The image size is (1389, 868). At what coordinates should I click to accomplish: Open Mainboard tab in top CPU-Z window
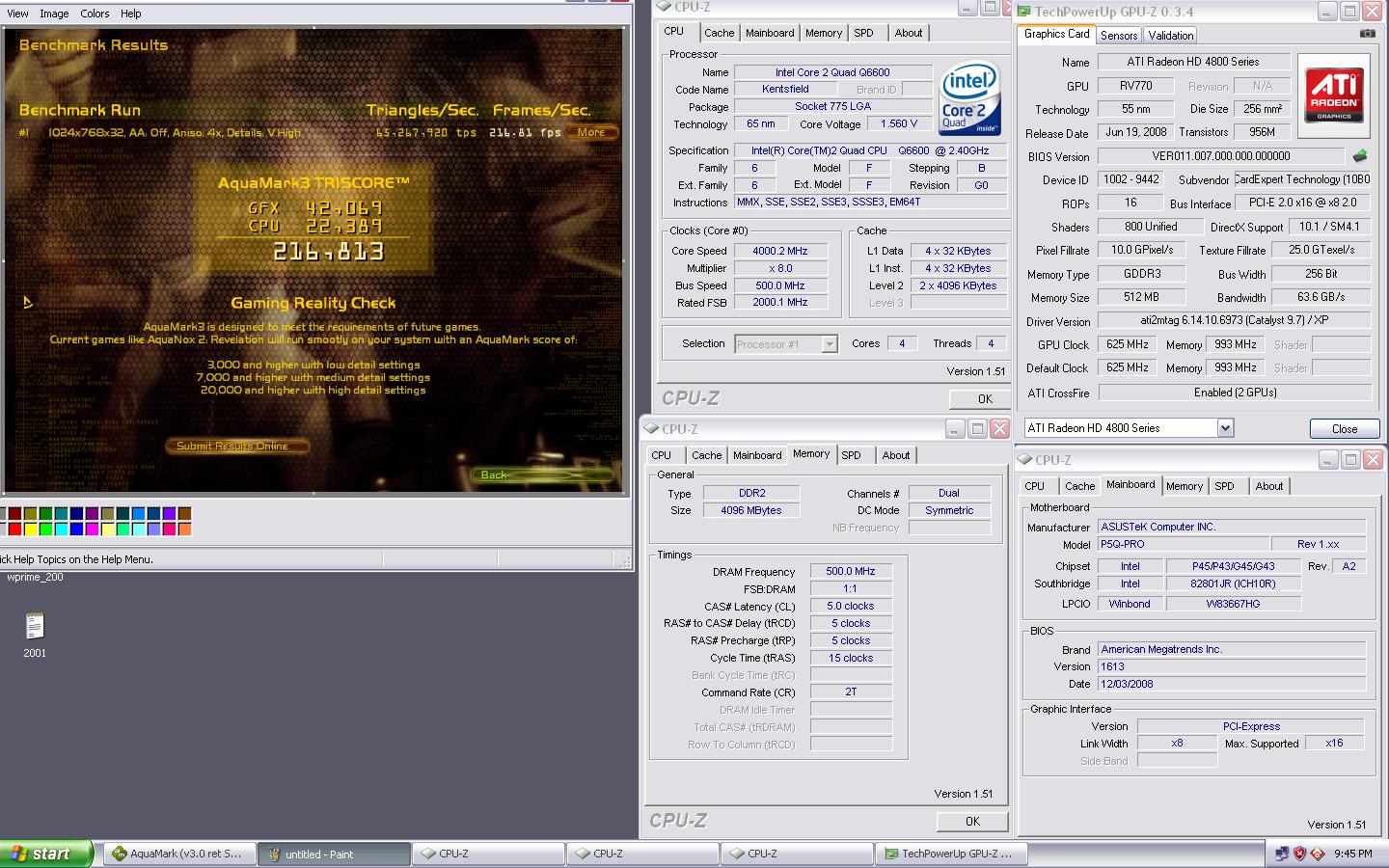coord(770,33)
